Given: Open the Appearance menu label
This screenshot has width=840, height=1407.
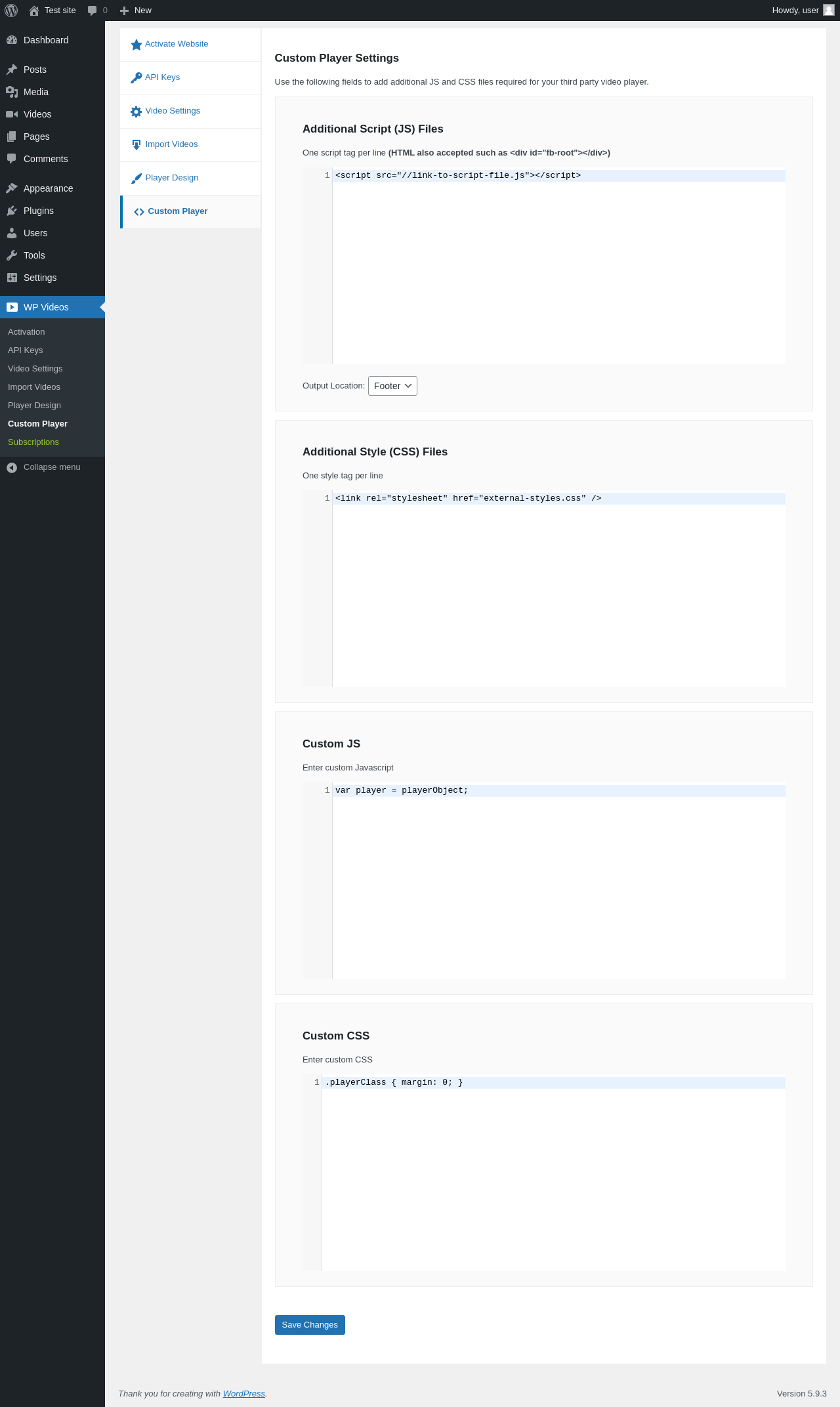Looking at the screenshot, I should (x=49, y=188).
